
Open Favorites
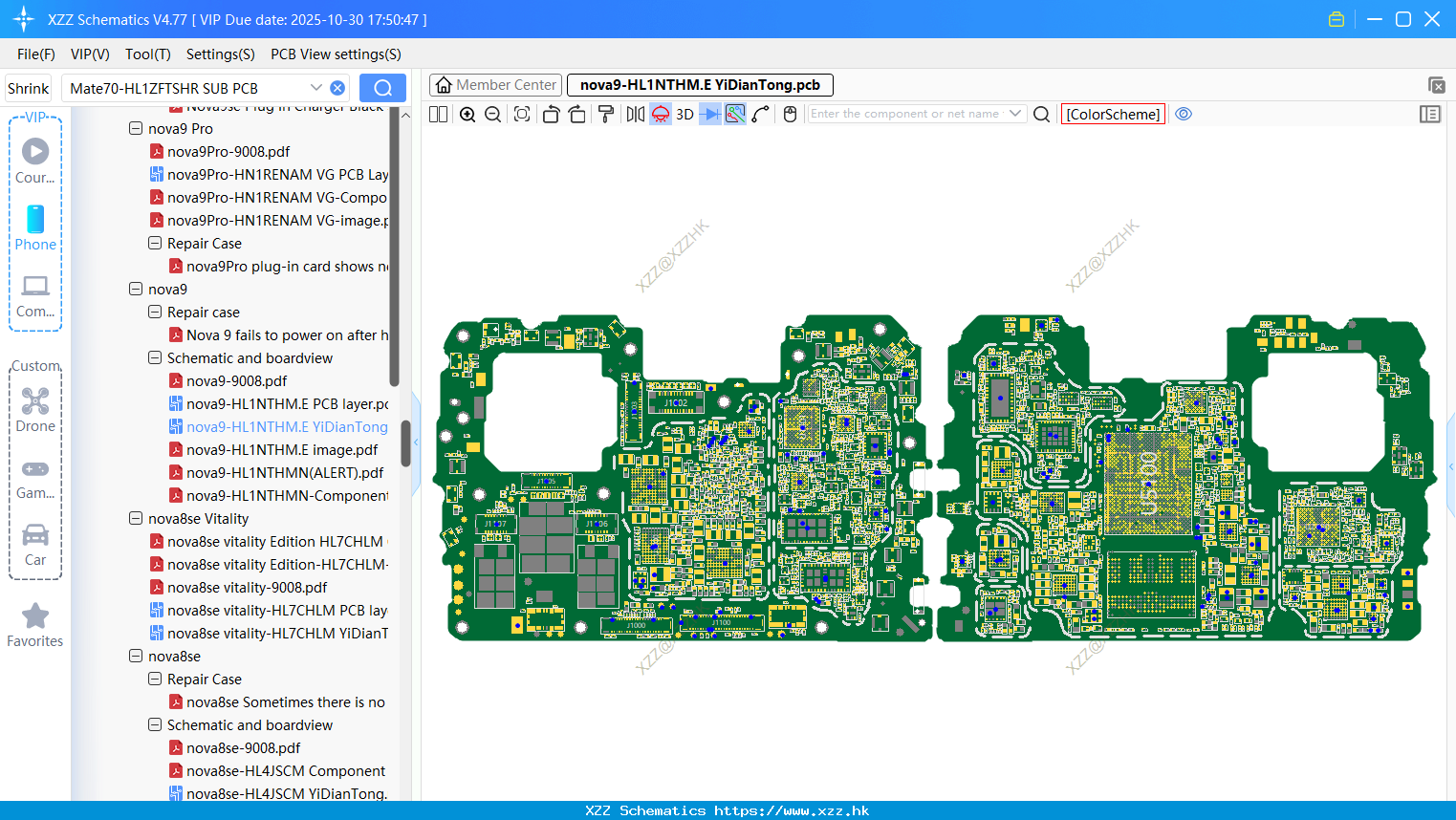coord(35,626)
